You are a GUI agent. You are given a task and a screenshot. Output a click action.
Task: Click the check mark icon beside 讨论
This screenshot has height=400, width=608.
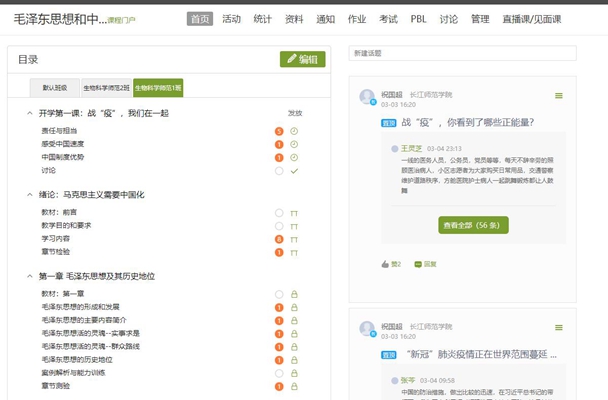294,171
